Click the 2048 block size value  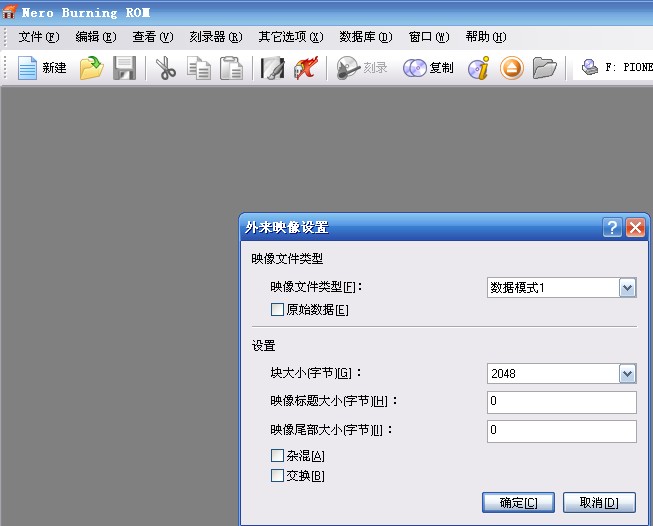[503, 374]
